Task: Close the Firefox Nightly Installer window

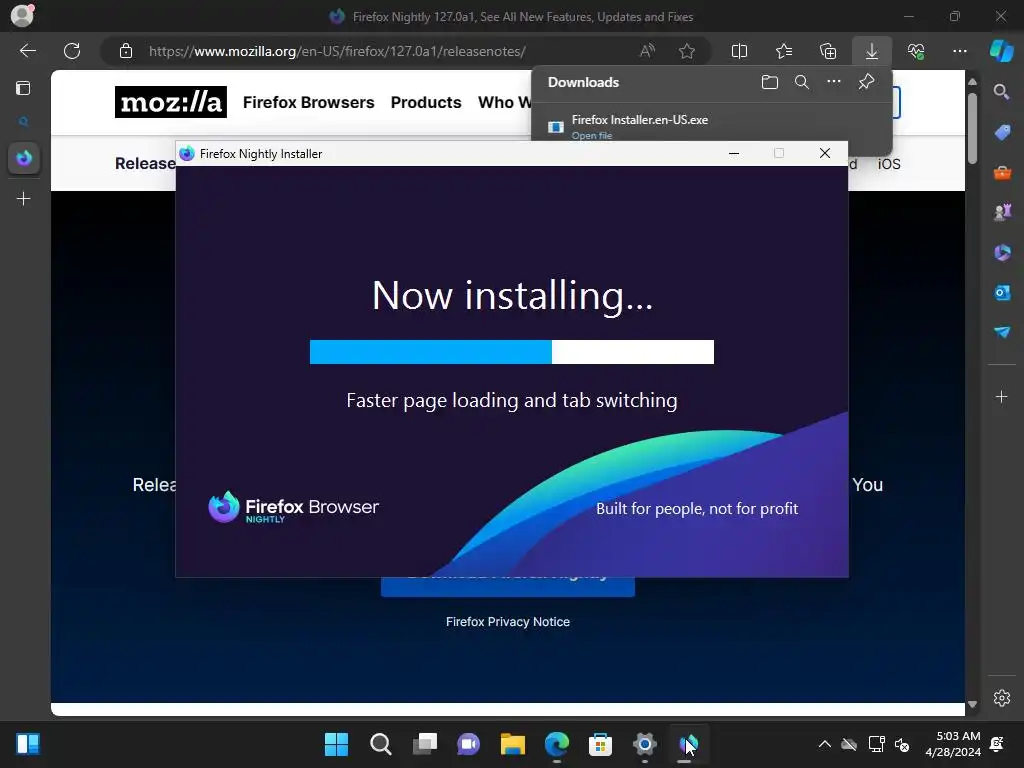Action: click(x=825, y=153)
